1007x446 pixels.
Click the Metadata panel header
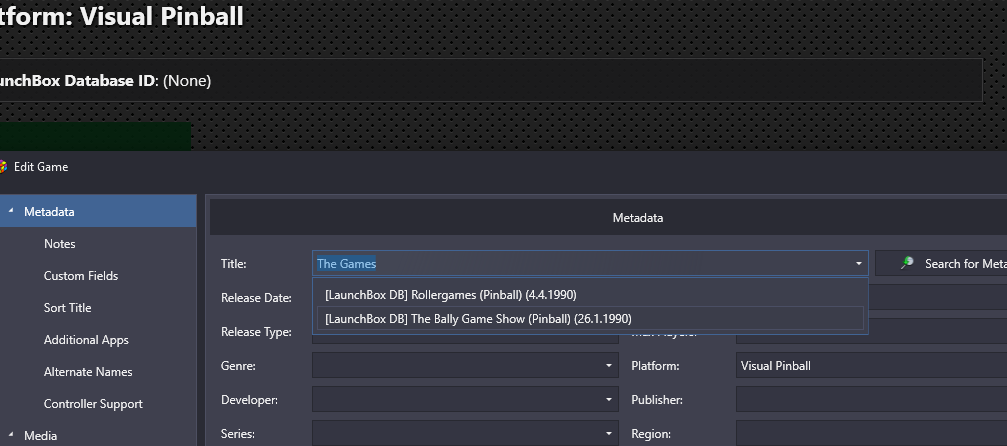click(608, 218)
